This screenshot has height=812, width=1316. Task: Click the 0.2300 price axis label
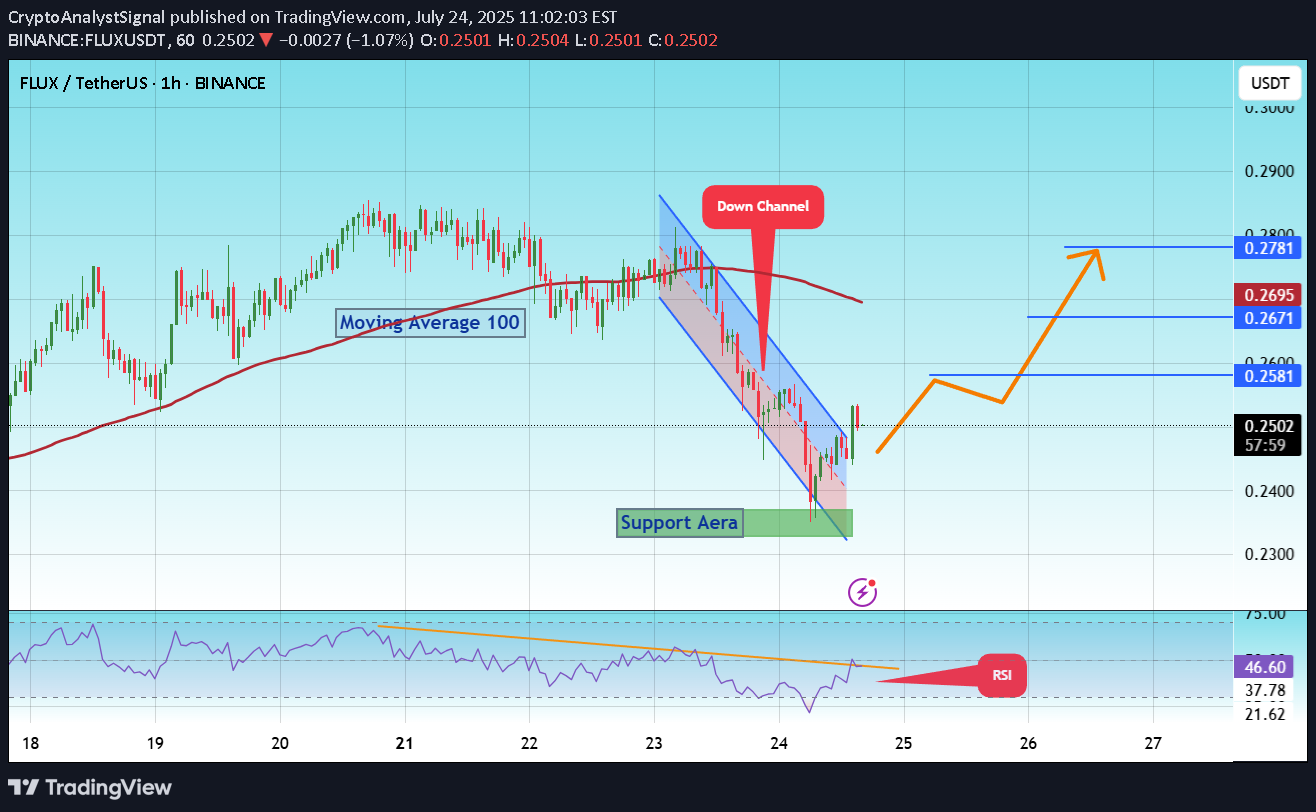[1270, 554]
